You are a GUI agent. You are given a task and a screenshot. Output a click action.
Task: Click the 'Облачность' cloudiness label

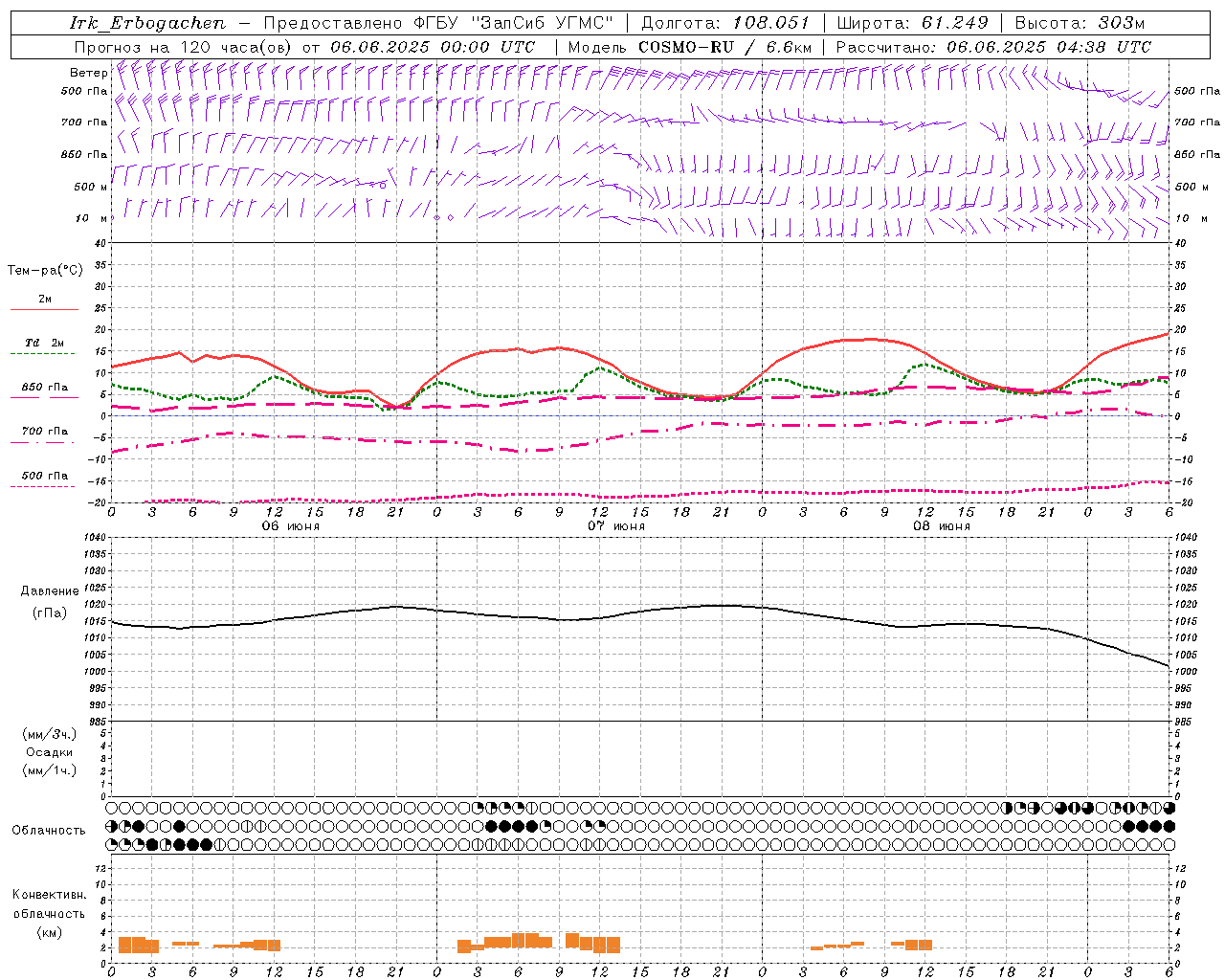point(49,830)
